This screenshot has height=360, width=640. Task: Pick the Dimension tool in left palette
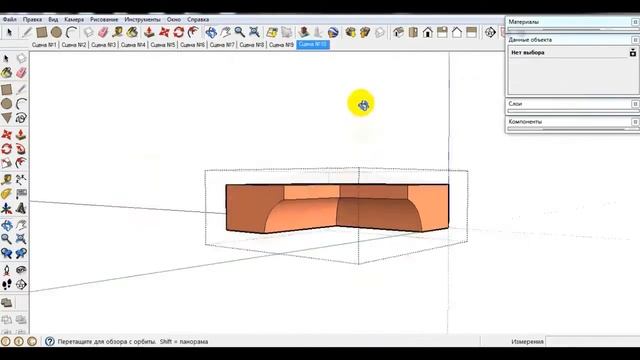point(21,179)
